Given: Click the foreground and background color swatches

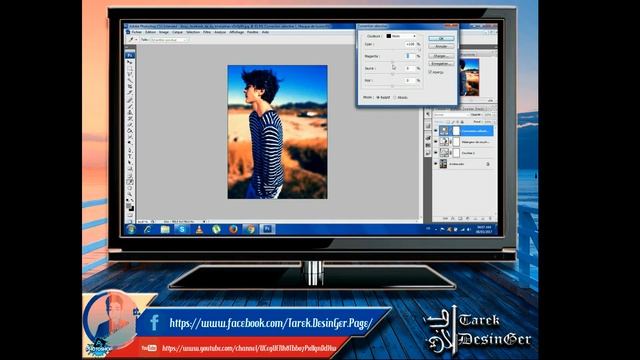Looking at the screenshot, I should [130, 206].
